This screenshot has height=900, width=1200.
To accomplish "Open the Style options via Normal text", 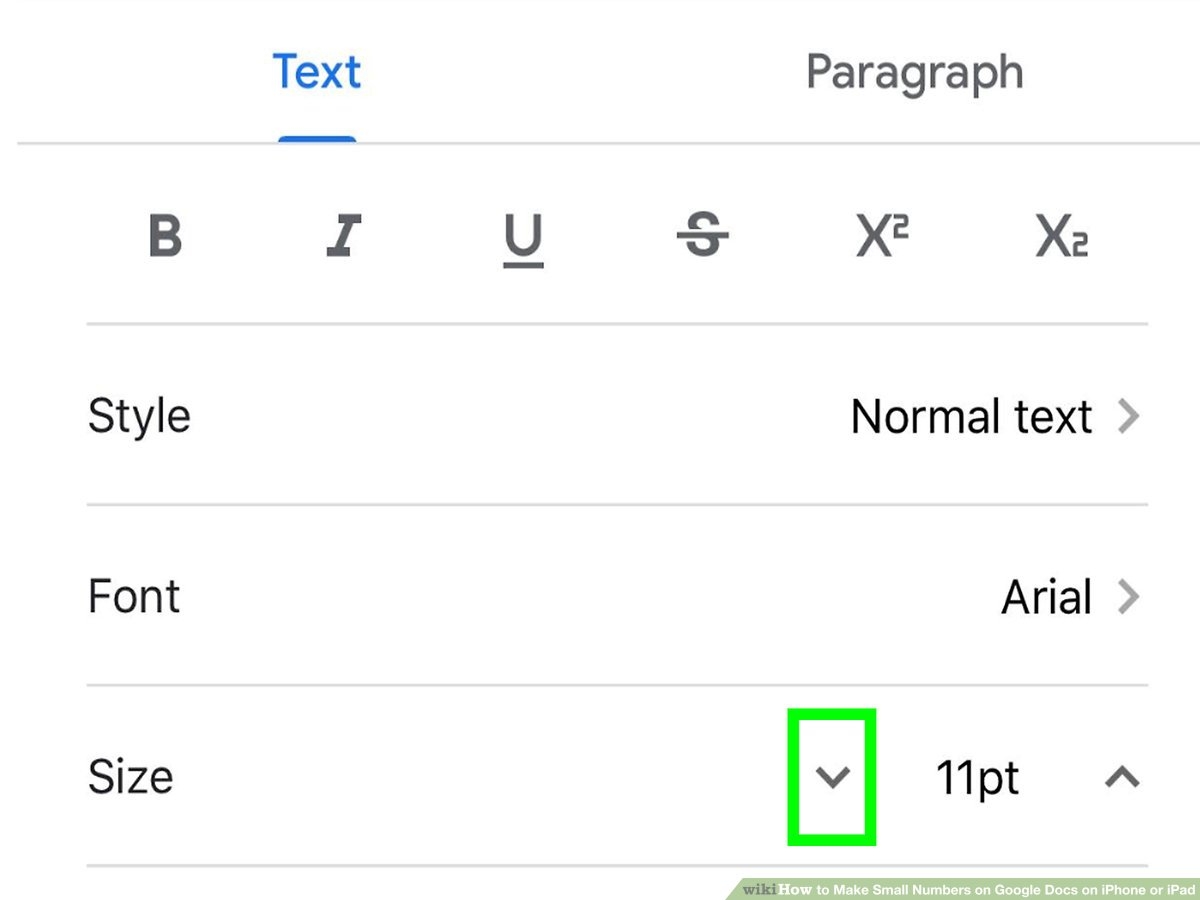I will [970, 417].
